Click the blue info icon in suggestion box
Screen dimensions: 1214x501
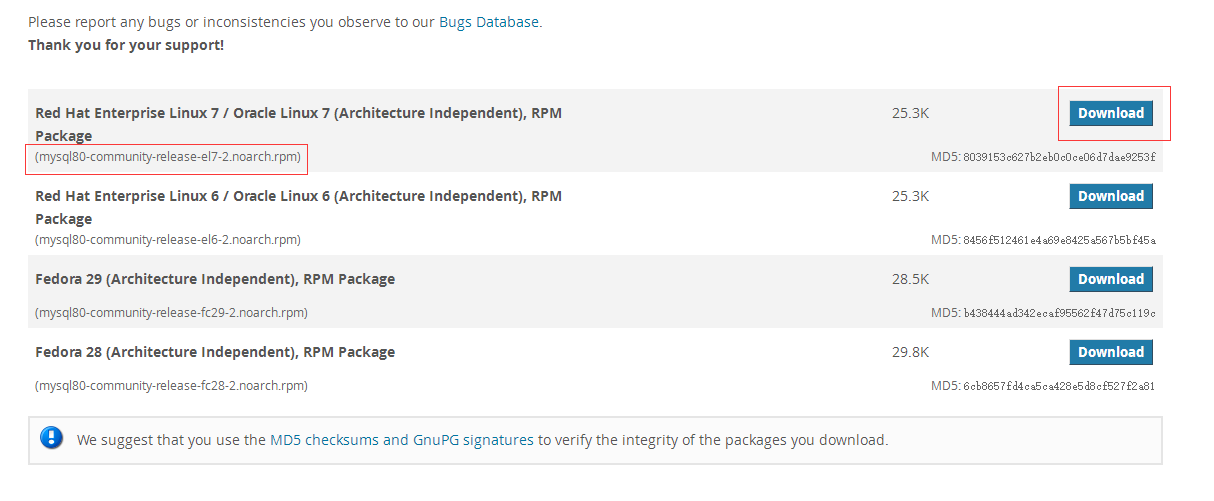coord(51,439)
